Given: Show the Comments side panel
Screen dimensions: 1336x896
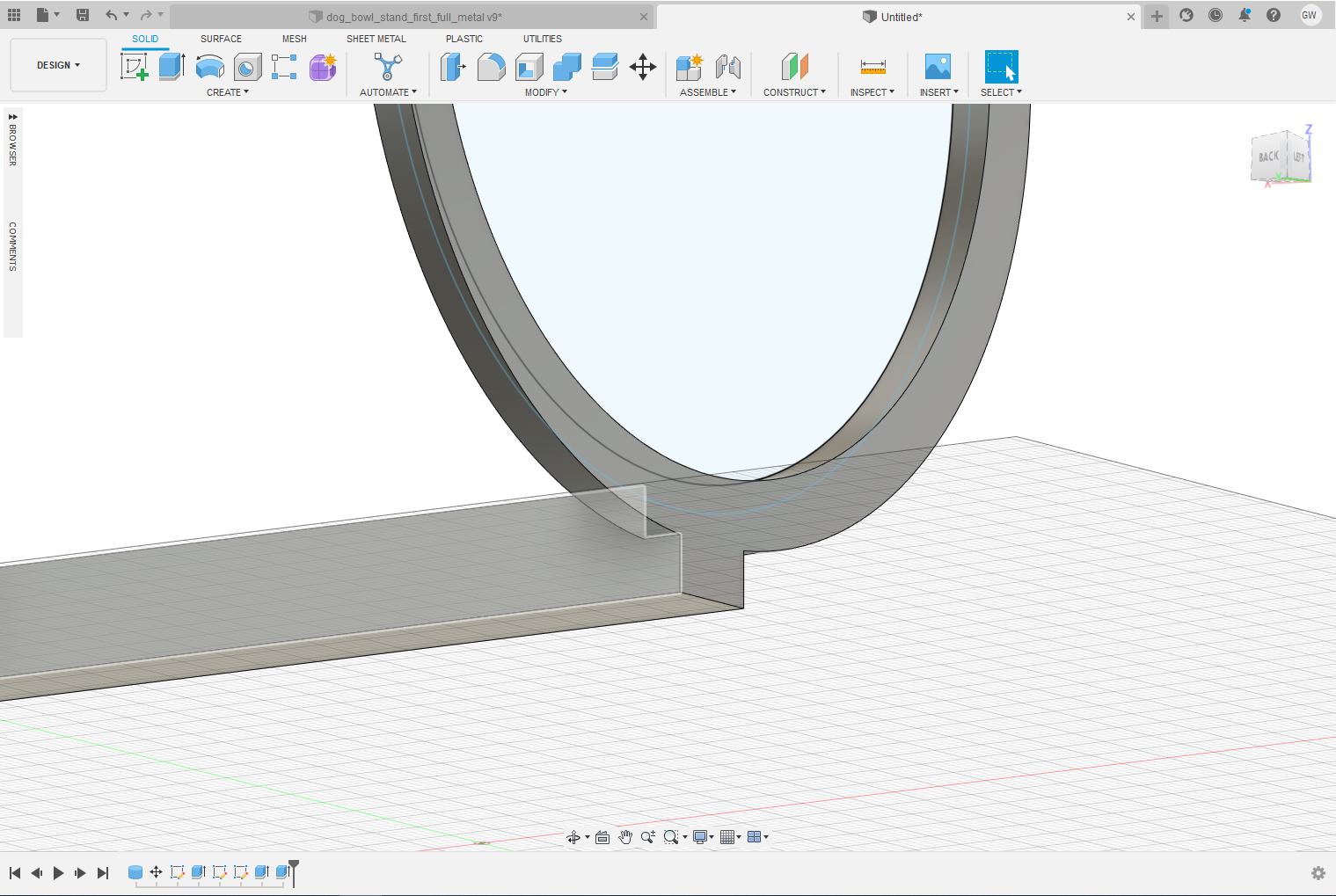Looking at the screenshot, I should point(12,246).
